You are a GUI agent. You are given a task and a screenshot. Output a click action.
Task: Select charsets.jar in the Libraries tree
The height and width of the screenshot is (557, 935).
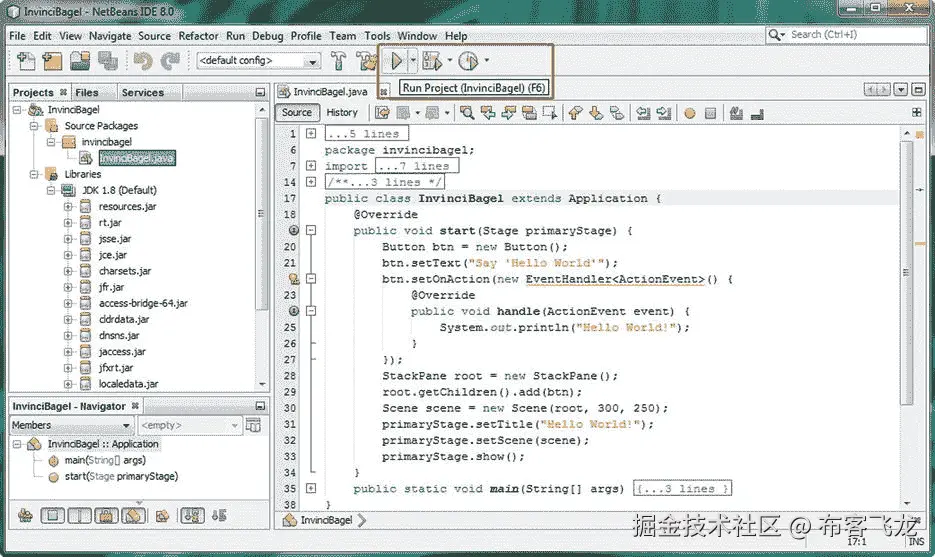[x=125, y=271]
